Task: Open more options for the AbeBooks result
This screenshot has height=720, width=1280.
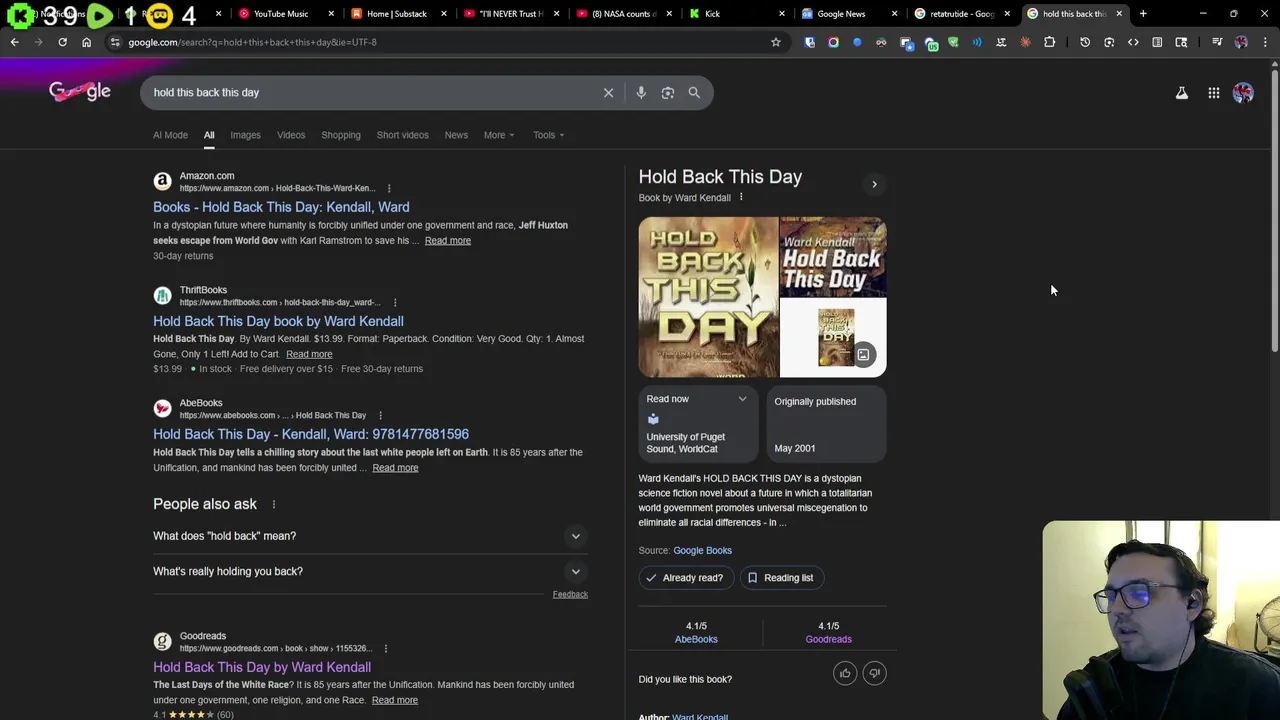Action: [380, 415]
